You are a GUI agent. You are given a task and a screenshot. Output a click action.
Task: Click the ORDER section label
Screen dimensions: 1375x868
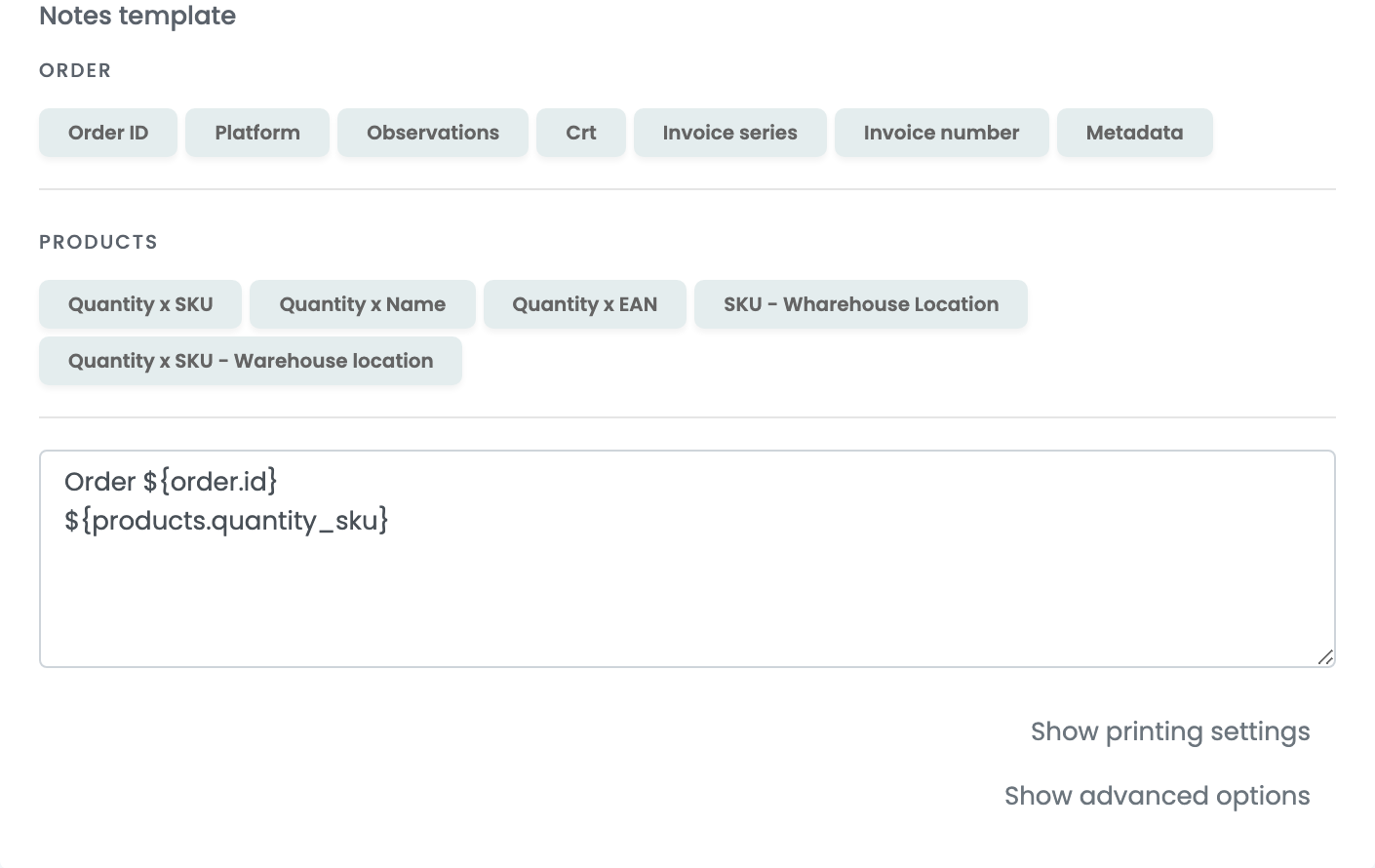click(x=75, y=70)
